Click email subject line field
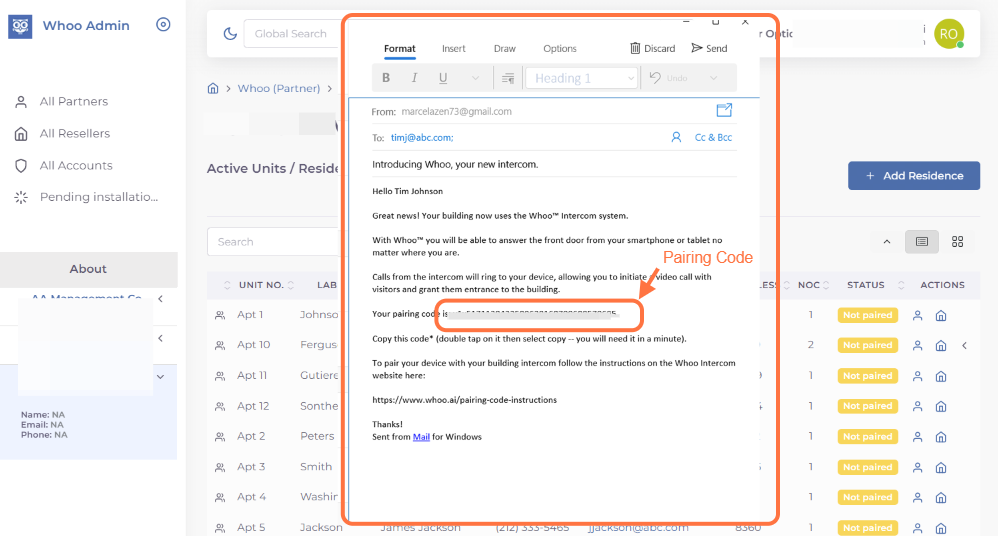 (554, 164)
